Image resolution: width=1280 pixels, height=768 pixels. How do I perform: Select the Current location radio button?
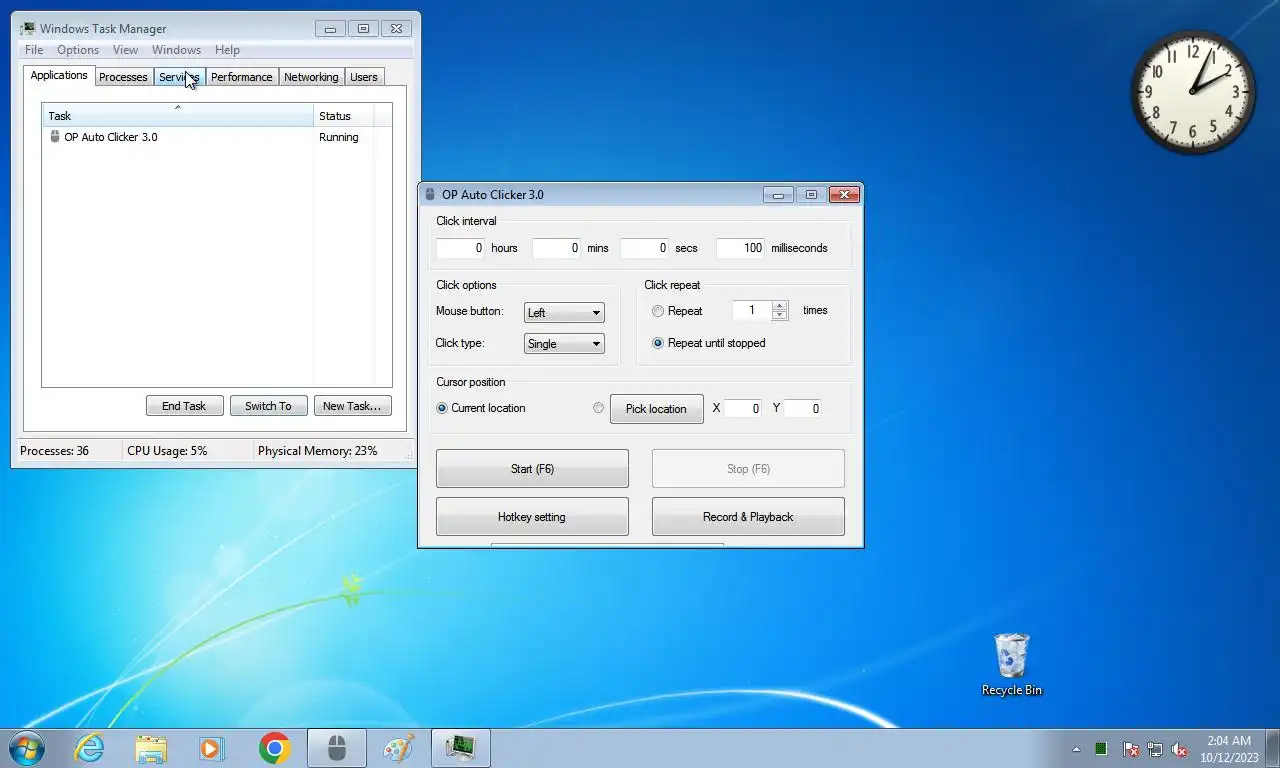click(442, 408)
